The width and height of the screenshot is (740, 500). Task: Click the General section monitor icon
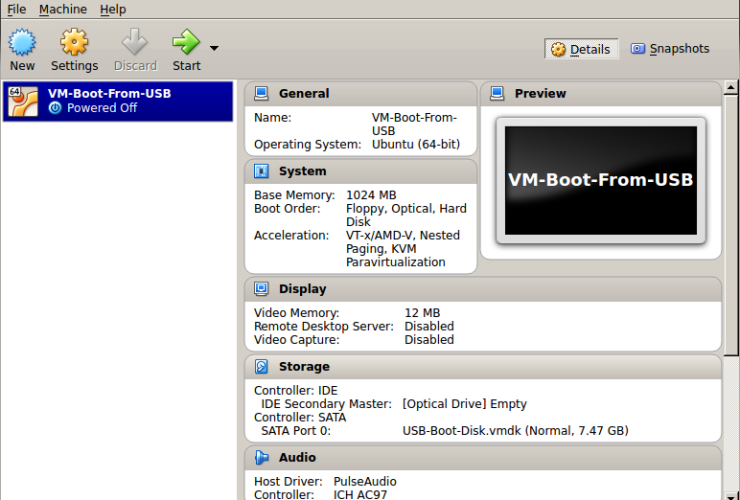[262, 94]
